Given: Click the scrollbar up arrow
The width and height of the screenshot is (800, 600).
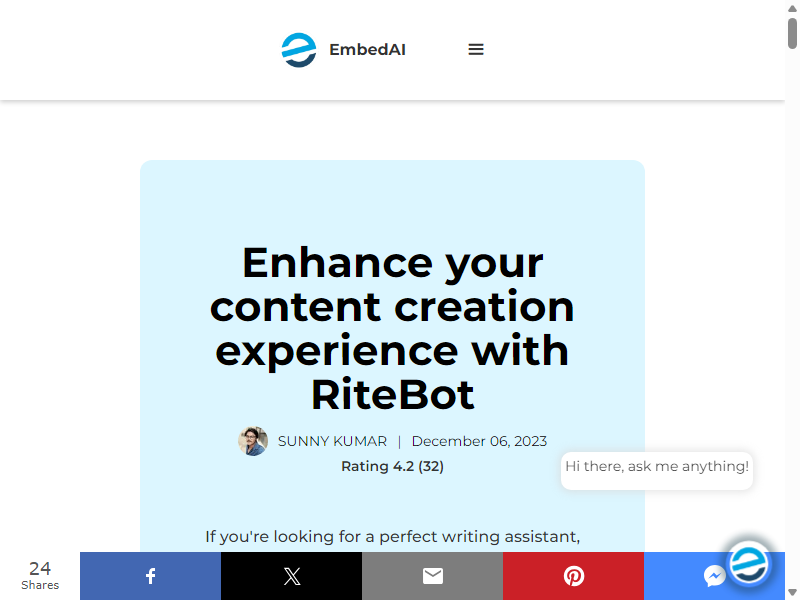Looking at the screenshot, I should tap(792, 8).
